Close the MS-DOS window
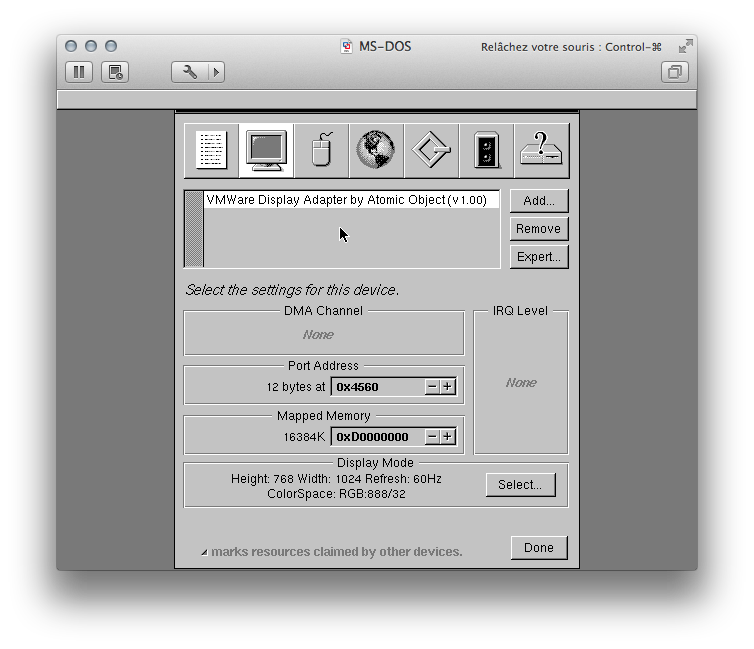This screenshot has height=649, width=754. click(71, 46)
